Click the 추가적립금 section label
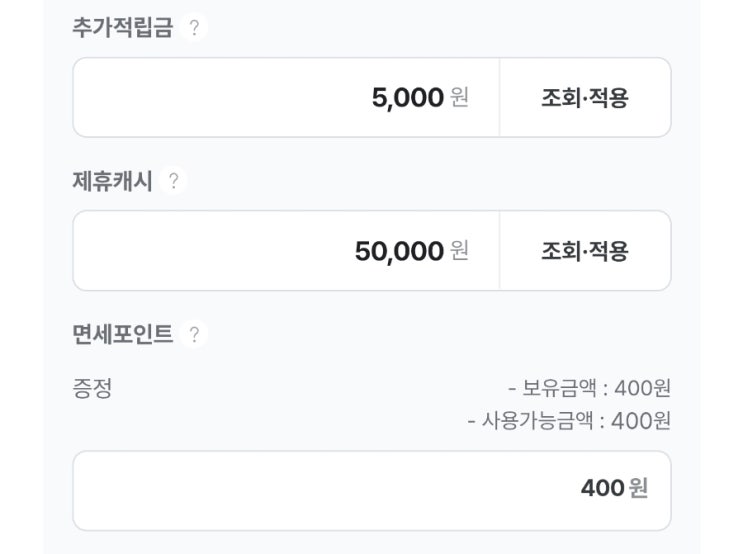Viewport: 743px width, 554px height. tap(123, 28)
